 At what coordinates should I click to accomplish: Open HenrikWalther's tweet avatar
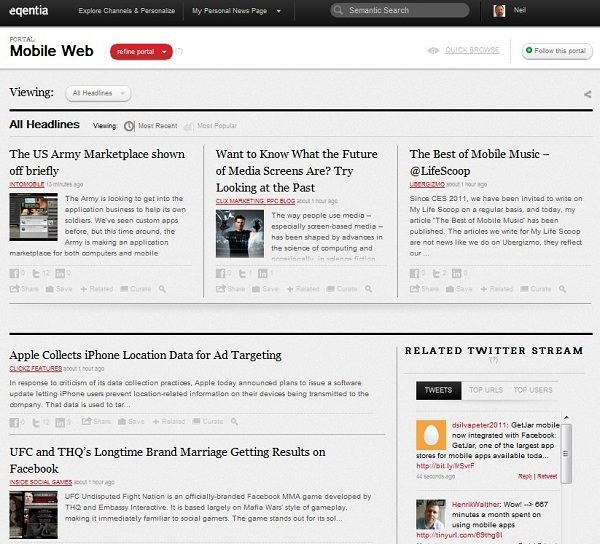click(x=431, y=514)
